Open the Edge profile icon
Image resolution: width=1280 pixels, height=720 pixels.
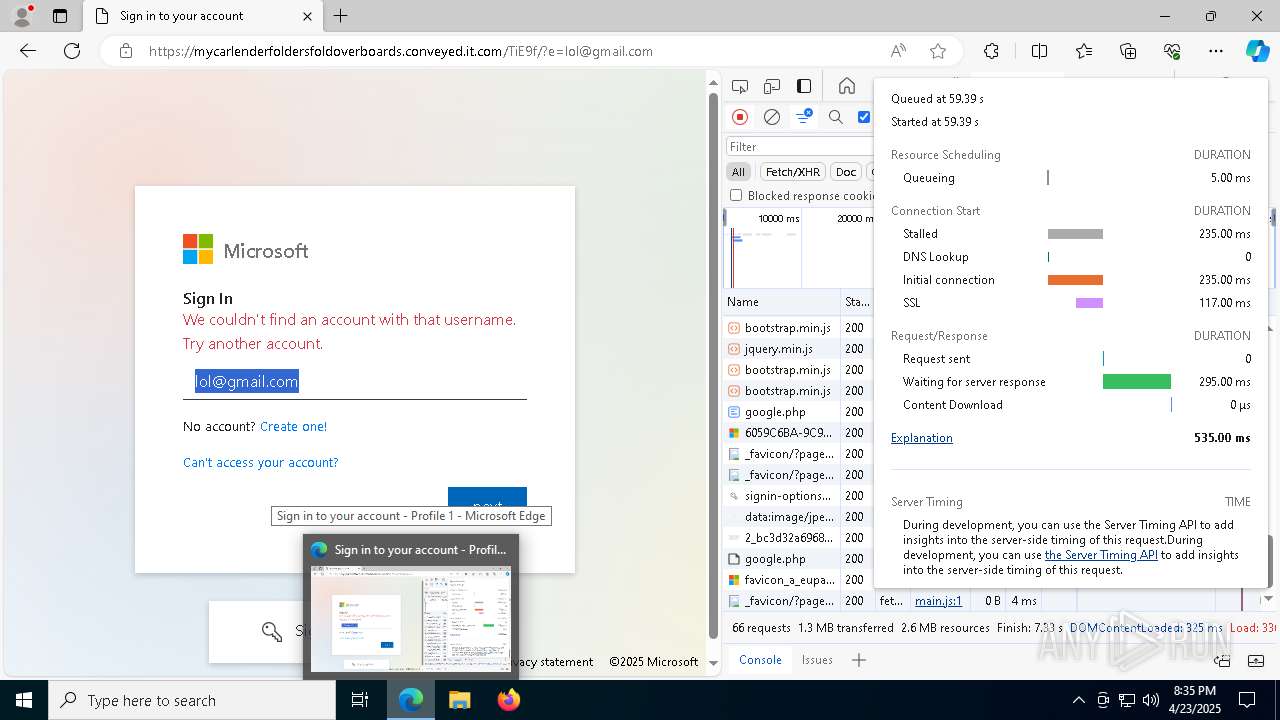[x=22, y=16]
